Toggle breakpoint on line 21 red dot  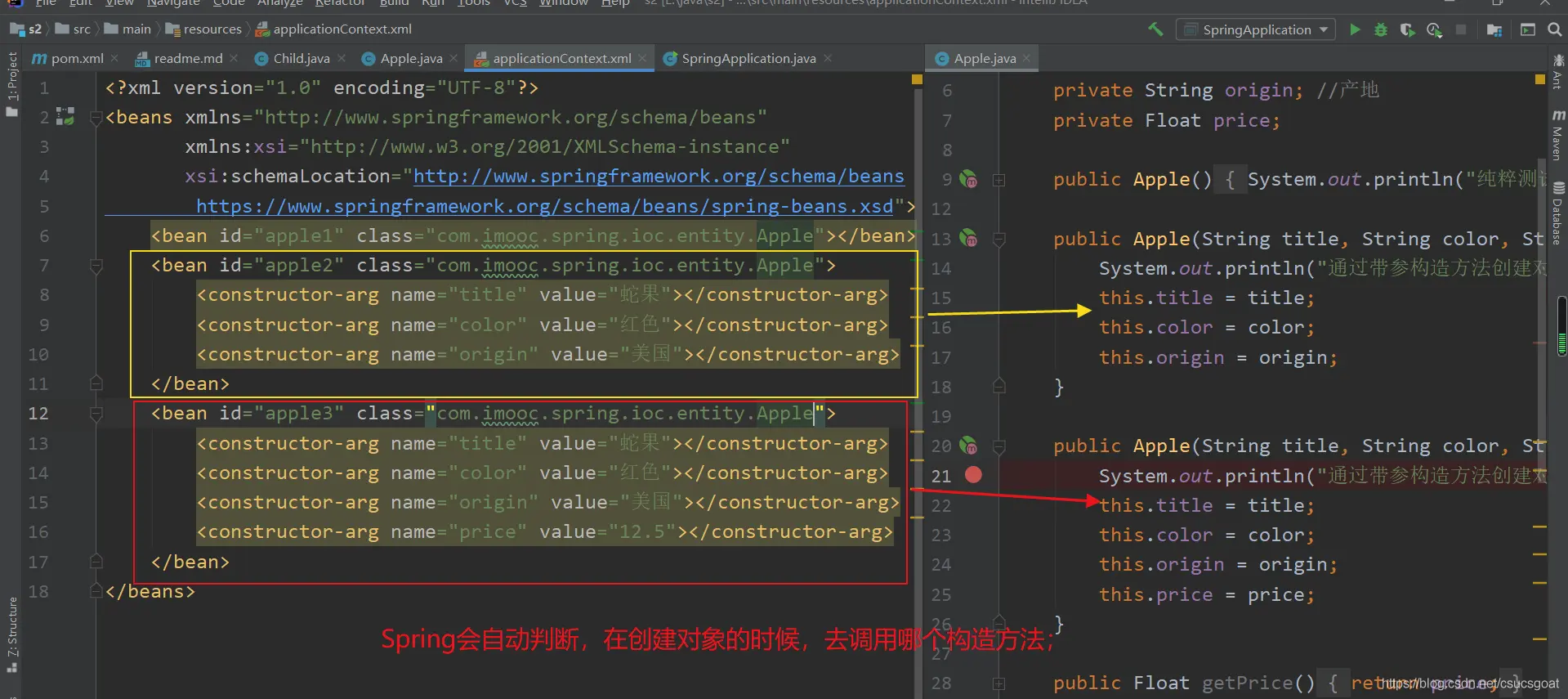pyautogui.click(x=973, y=475)
